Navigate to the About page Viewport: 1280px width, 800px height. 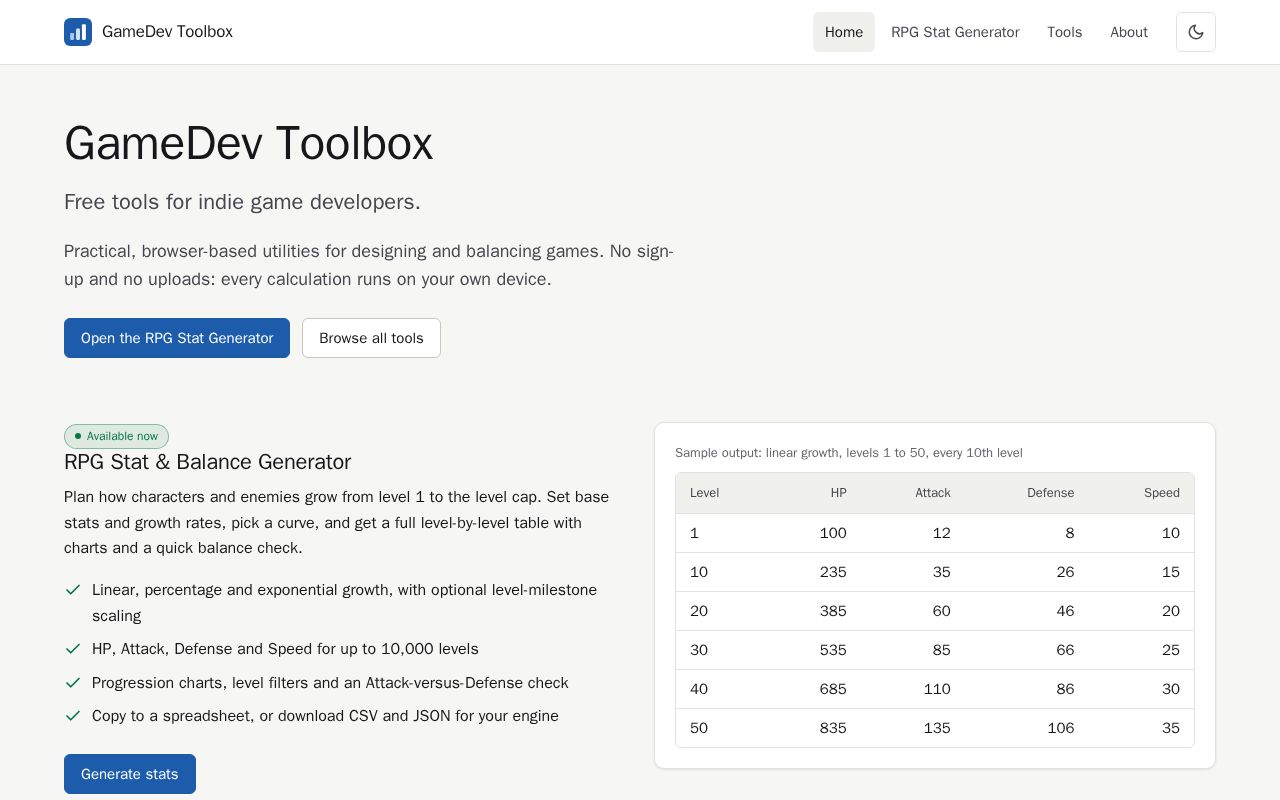tap(1129, 32)
